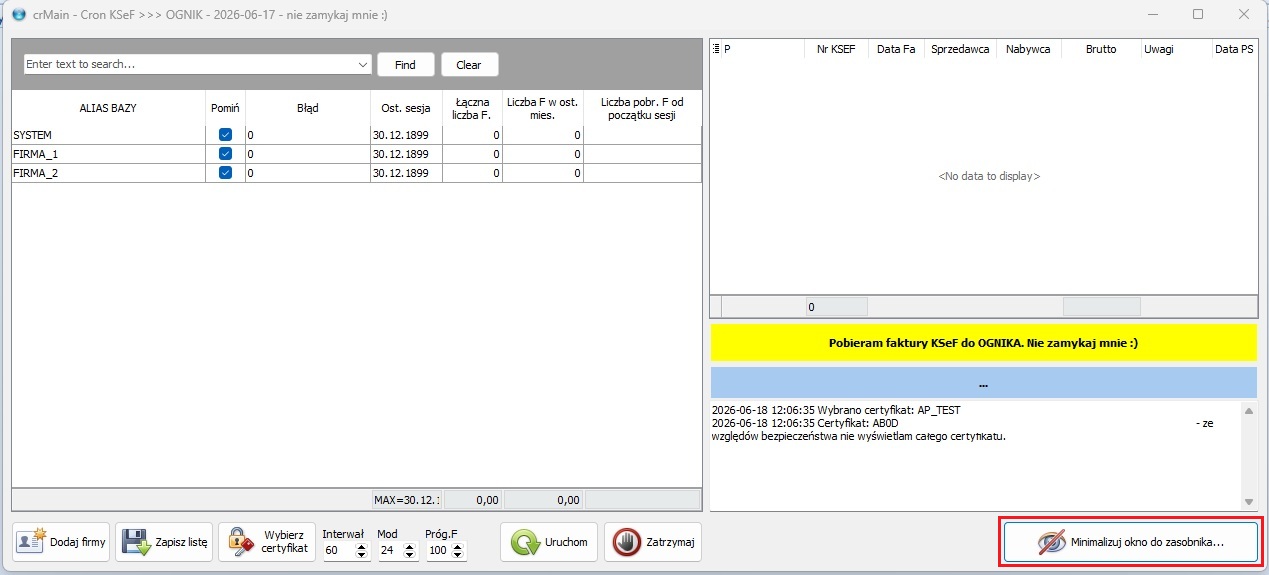Image resolution: width=1269 pixels, height=575 pixels.
Task: Decrease the Próg.F value
Action: pos(459,555)
